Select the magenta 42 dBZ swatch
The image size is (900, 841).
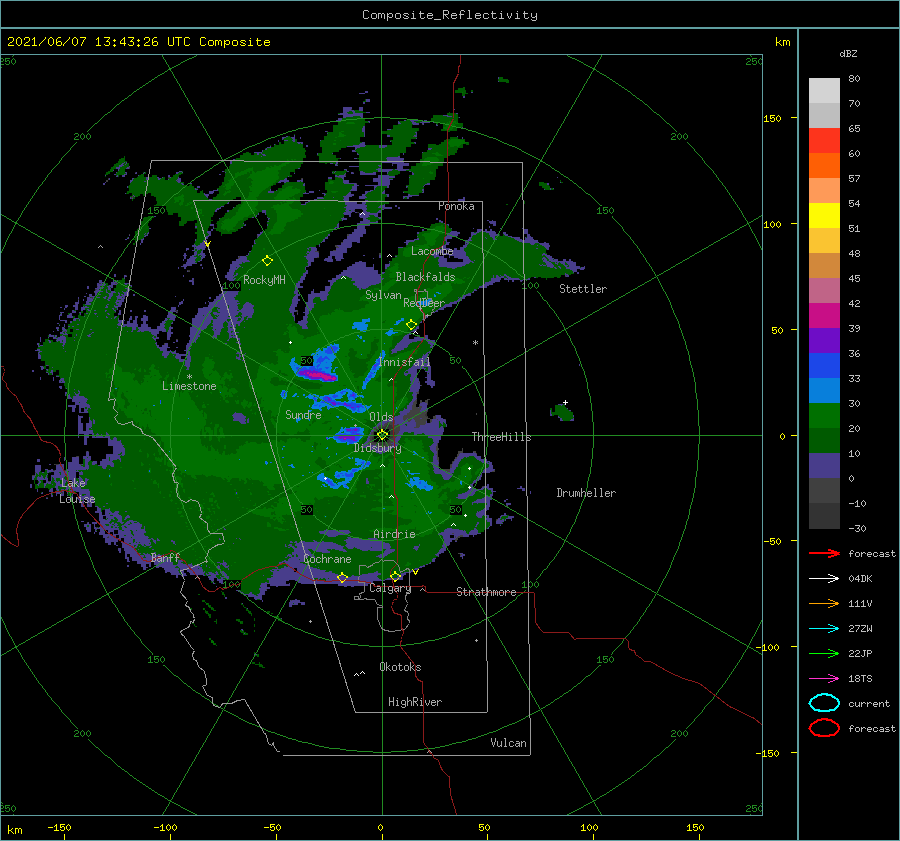[824, 315]
